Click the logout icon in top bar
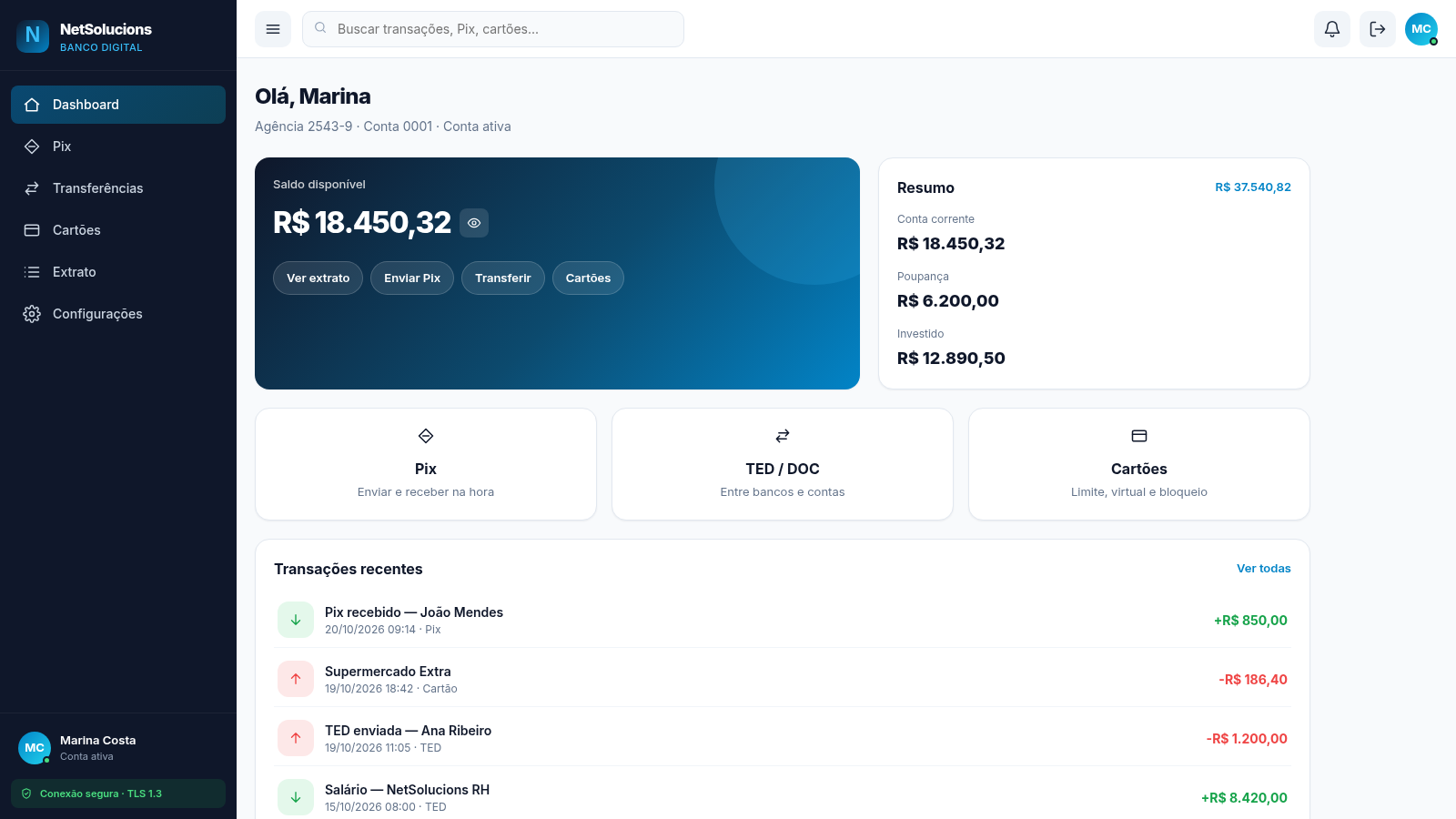Screen dimensions: 1456x819 click(x=1378, y=29)
